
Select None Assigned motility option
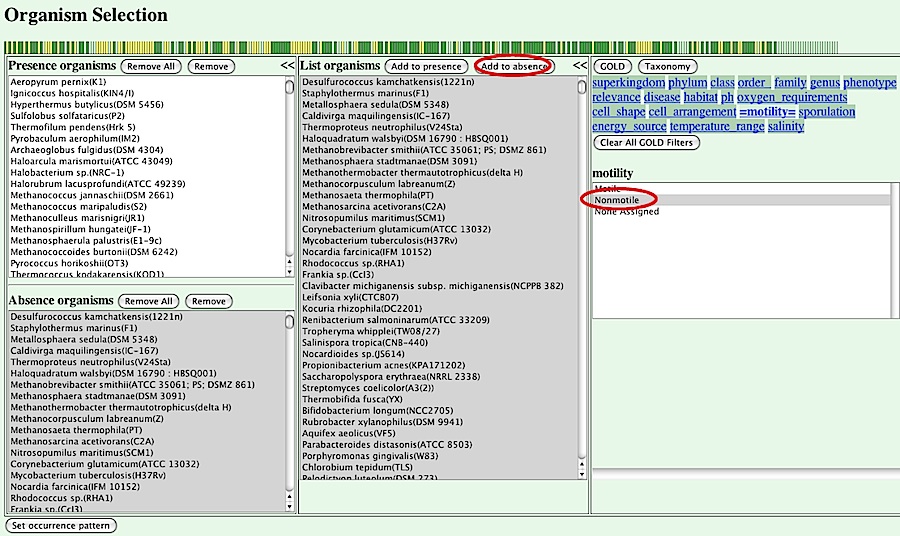click(x=626, y=211)
